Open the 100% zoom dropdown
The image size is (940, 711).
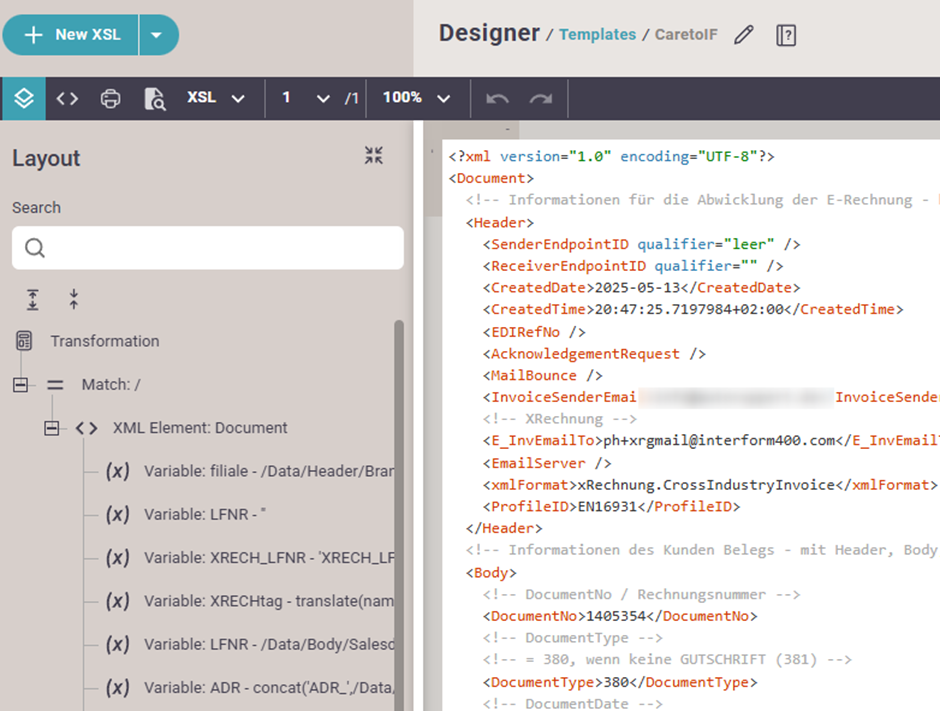[417, 98]
